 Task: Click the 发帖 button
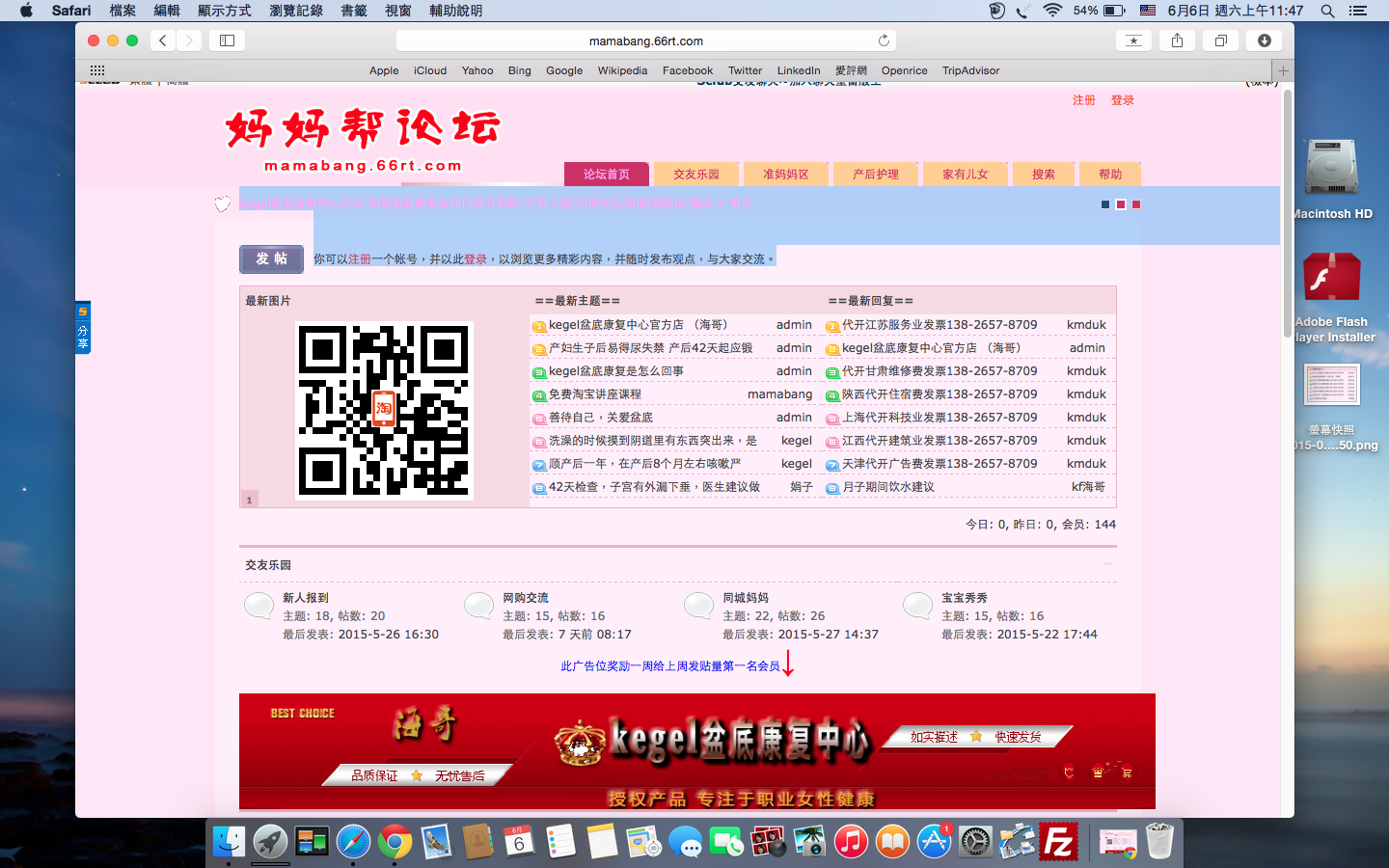coord(271,259)
